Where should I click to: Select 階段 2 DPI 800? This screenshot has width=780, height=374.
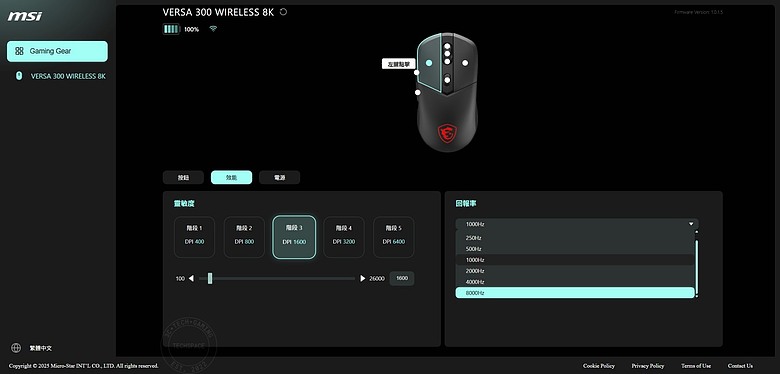[x=244, y=237]
